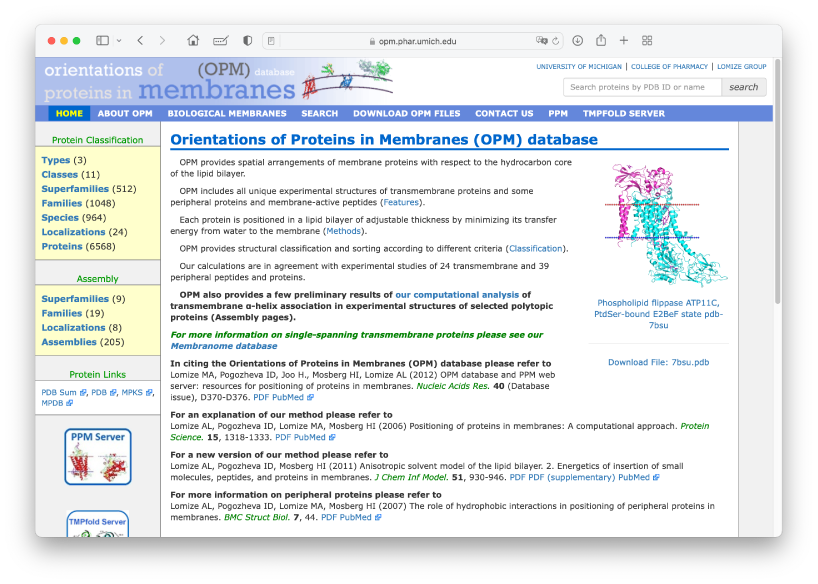818x584 pixels.
Task: Open Families (1048) classification link
Action: tap(62, 204)
